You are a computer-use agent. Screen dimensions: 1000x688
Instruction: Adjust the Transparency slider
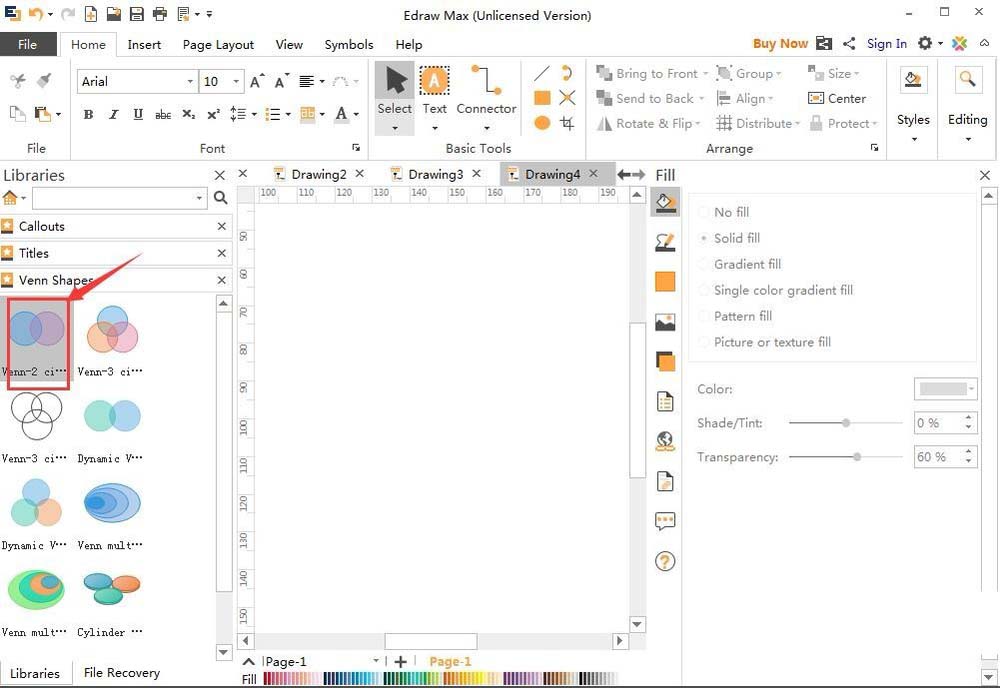tap(857, 457)
